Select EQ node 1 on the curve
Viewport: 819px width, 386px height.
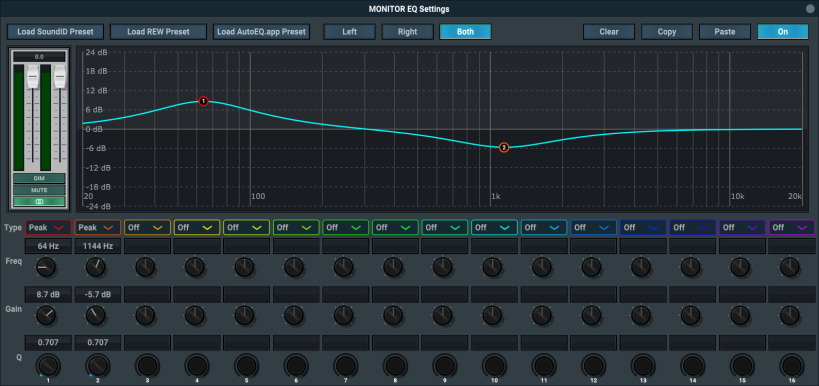[x=203, y=101]
